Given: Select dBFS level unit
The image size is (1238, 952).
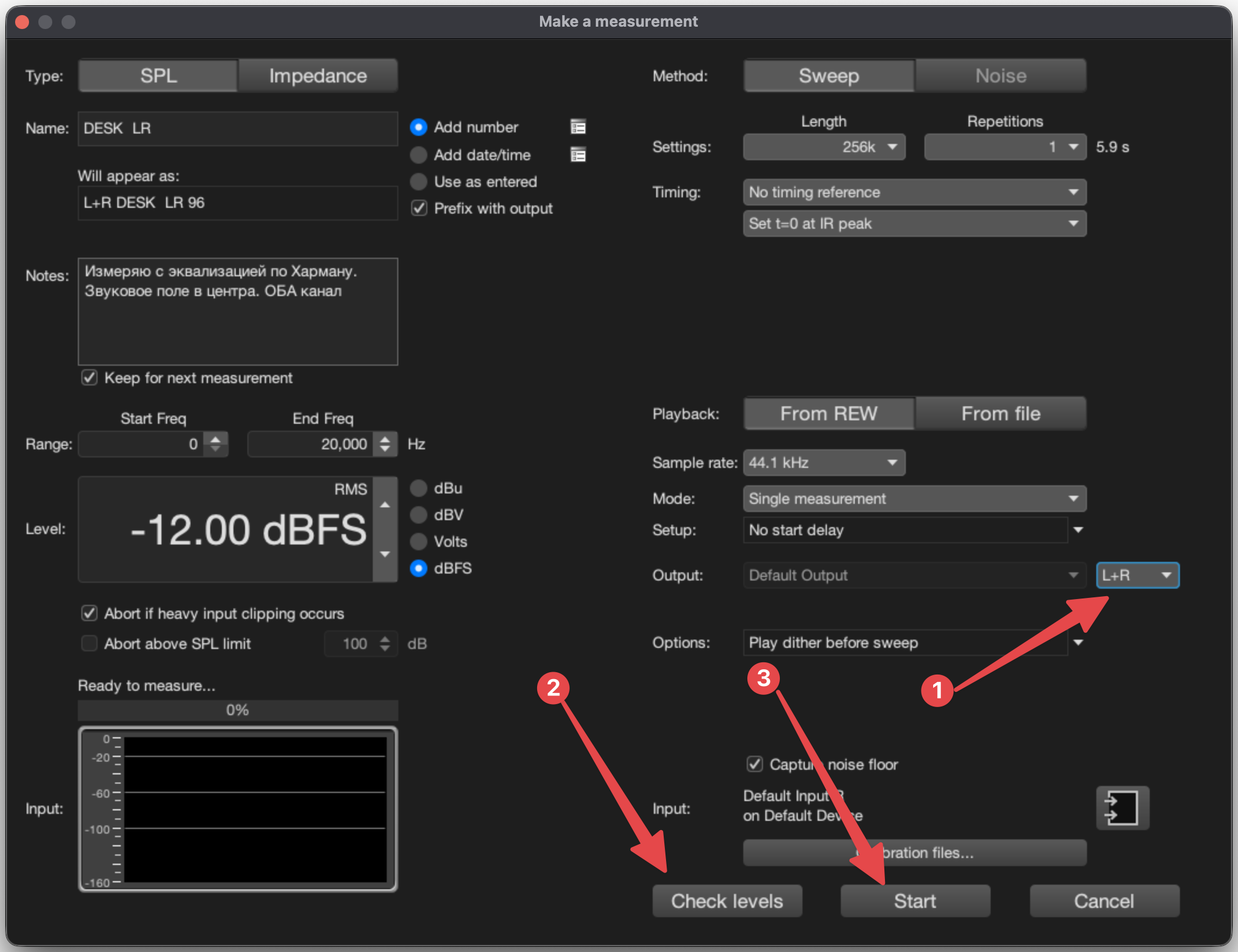Looking at the screenshot, I should point(418,568).
